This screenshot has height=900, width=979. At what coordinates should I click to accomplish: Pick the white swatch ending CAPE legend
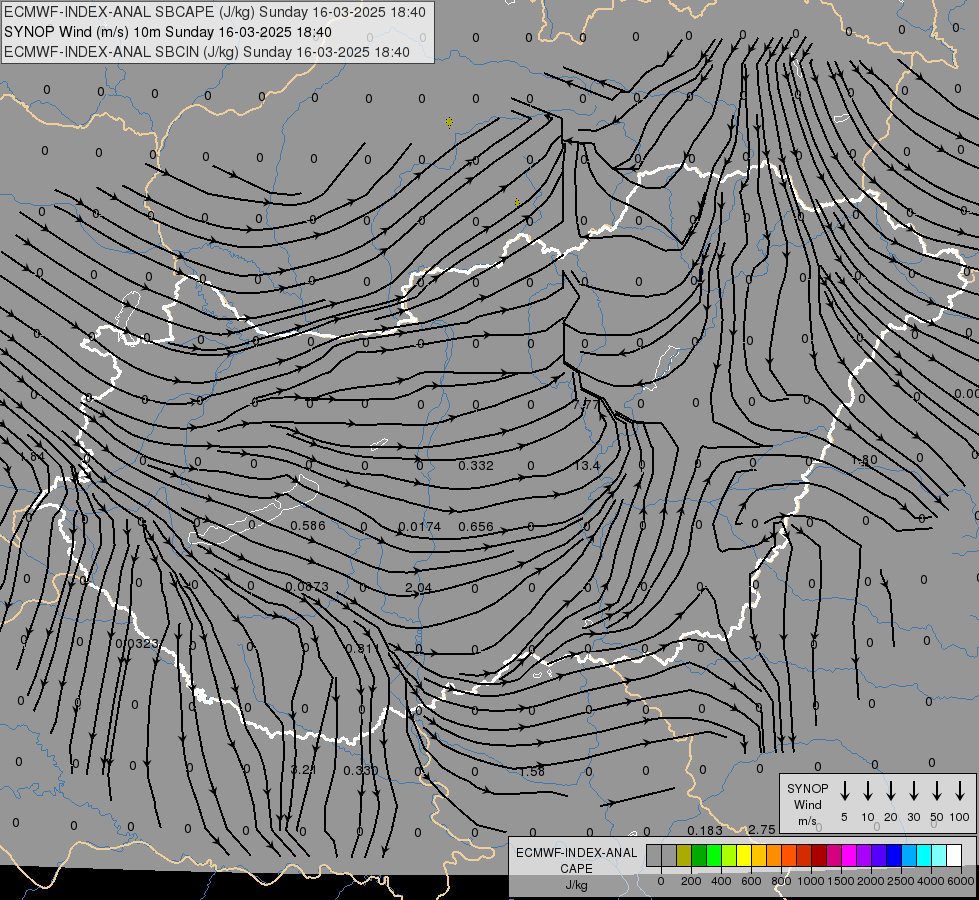(x=954, y=856)
